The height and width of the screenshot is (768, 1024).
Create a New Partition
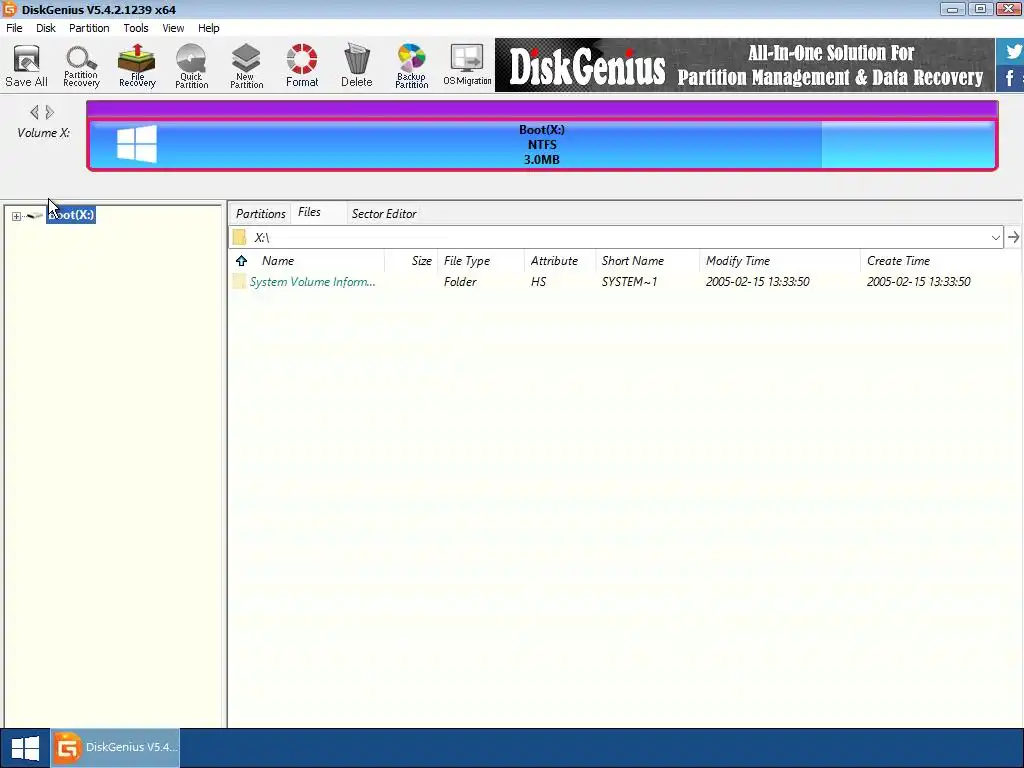click(246, 65)
